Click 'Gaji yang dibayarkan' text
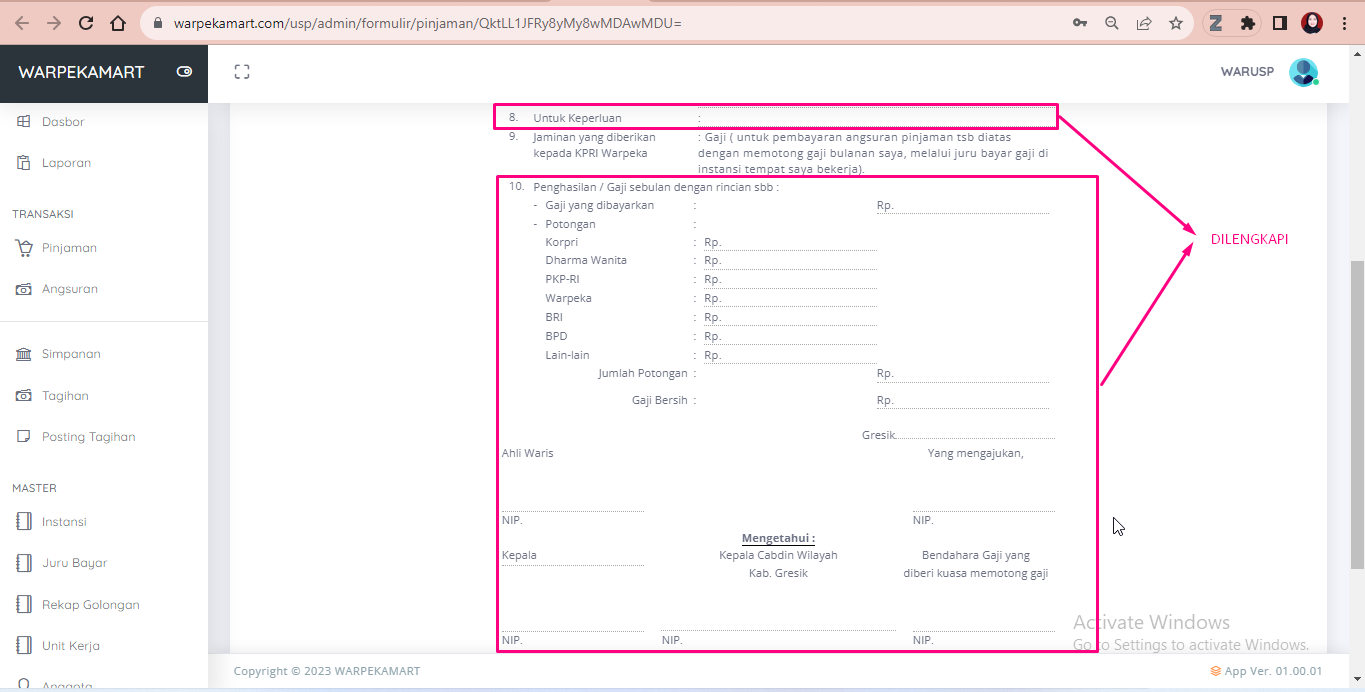The height and width of the screenshot is (692, 1365). tap(600, 205)
